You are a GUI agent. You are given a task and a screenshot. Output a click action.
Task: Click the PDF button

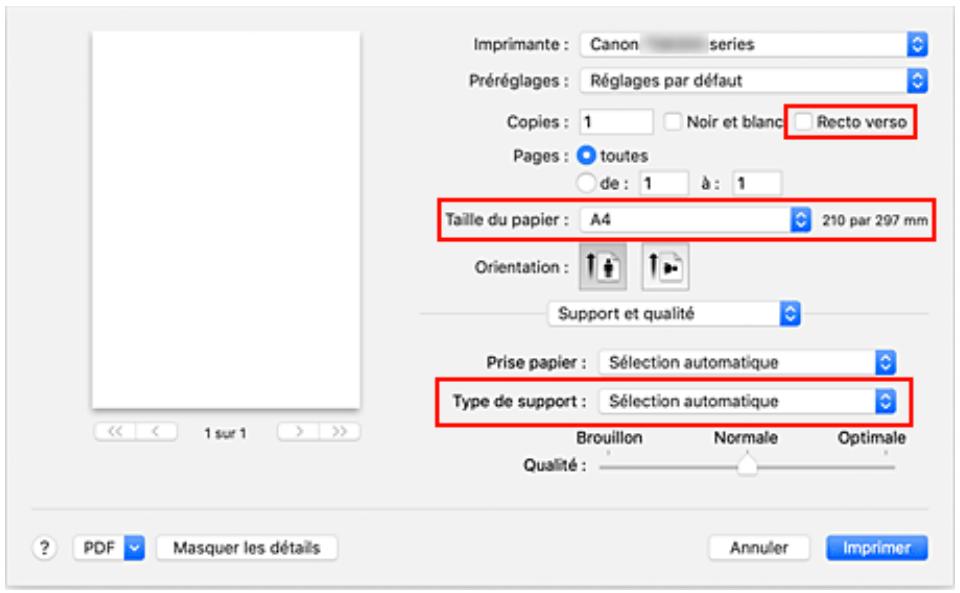tap(99, 548)
